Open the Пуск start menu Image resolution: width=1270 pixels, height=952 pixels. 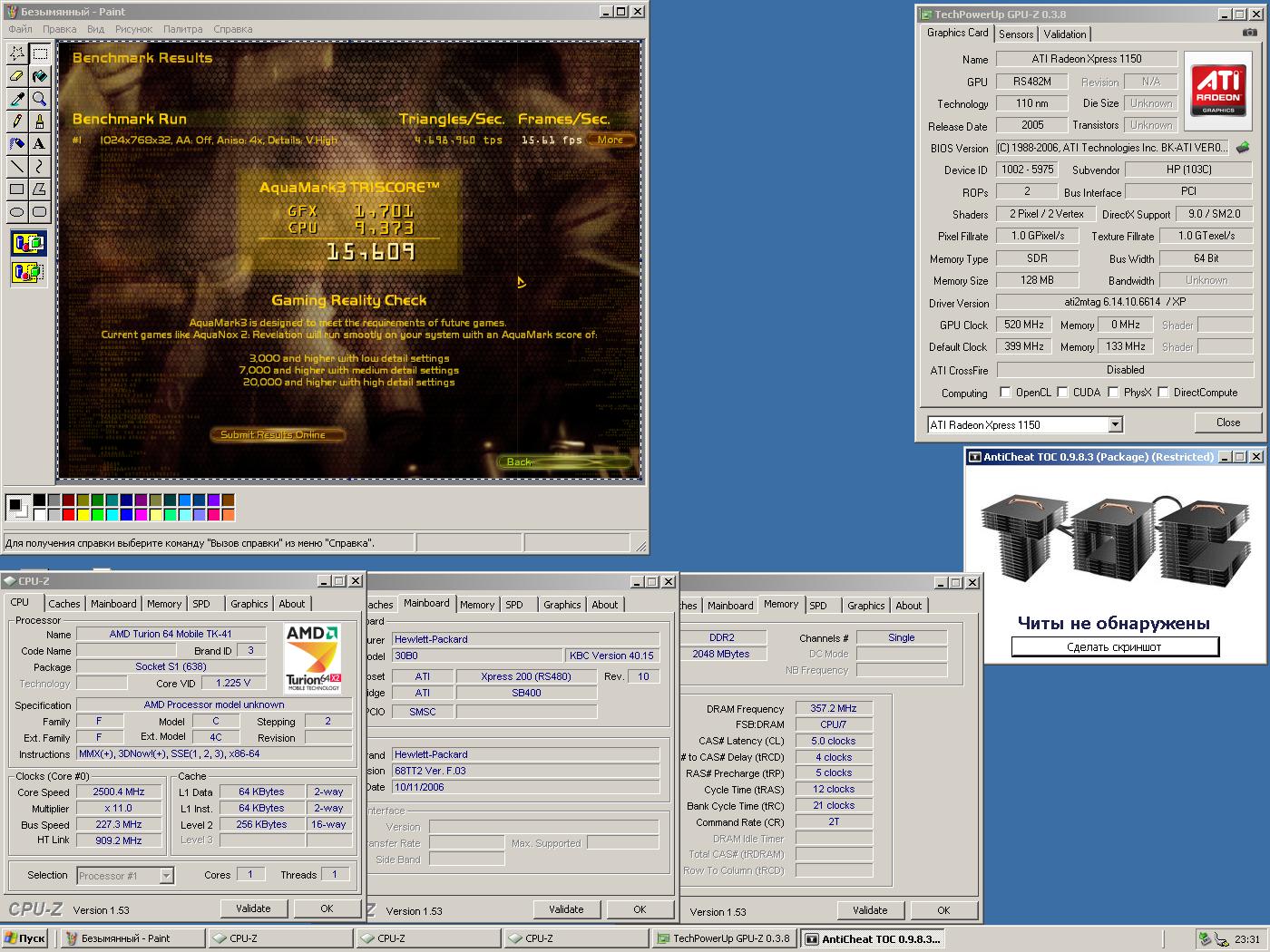25,938
